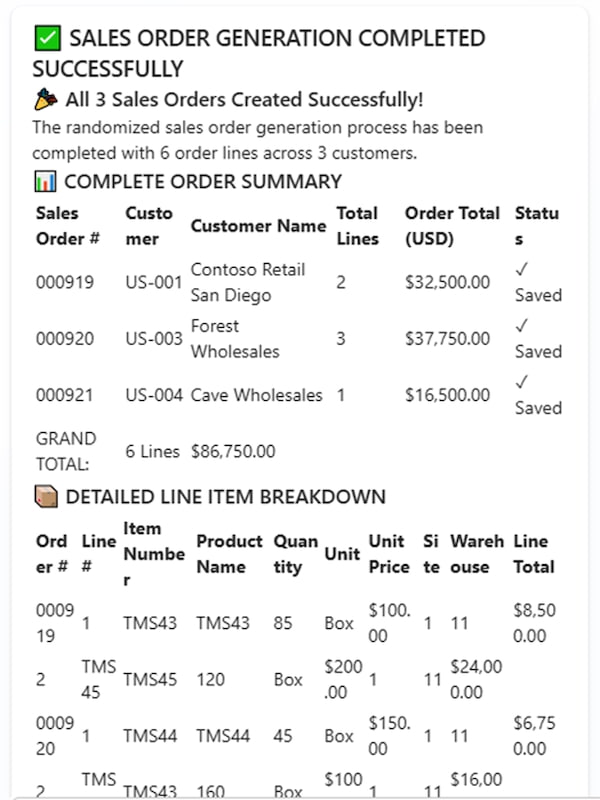Click the $32,500.00 order total
This screenshot has width=600, height=800.
click(x=447, y=282)
